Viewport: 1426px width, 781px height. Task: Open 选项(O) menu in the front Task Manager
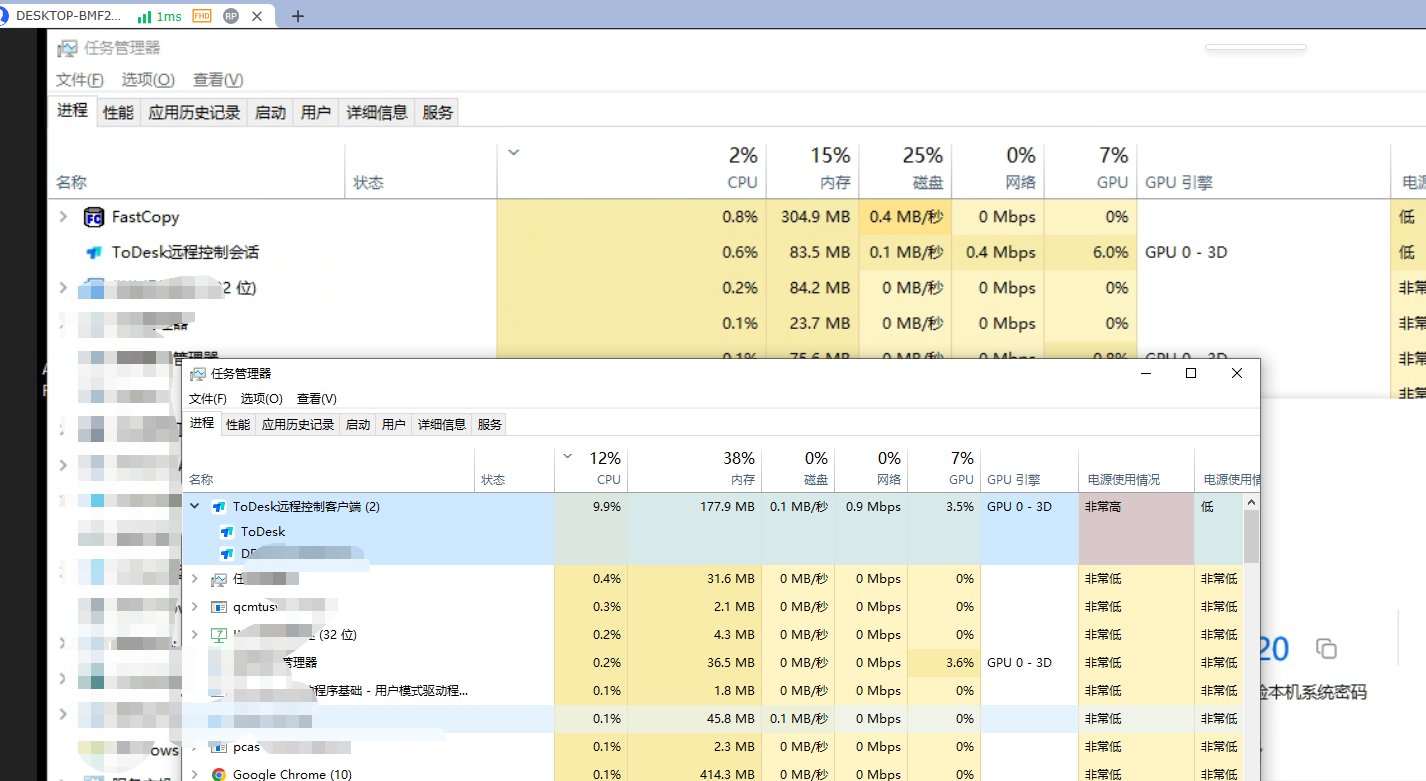[x=262, y=399]
